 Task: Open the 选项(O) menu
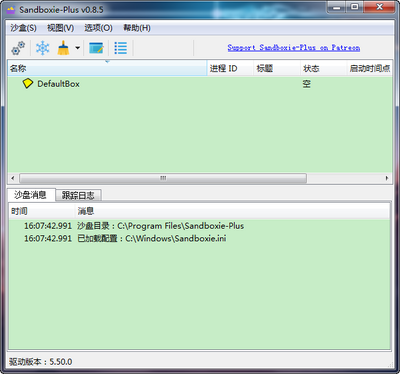coord(98,28)
